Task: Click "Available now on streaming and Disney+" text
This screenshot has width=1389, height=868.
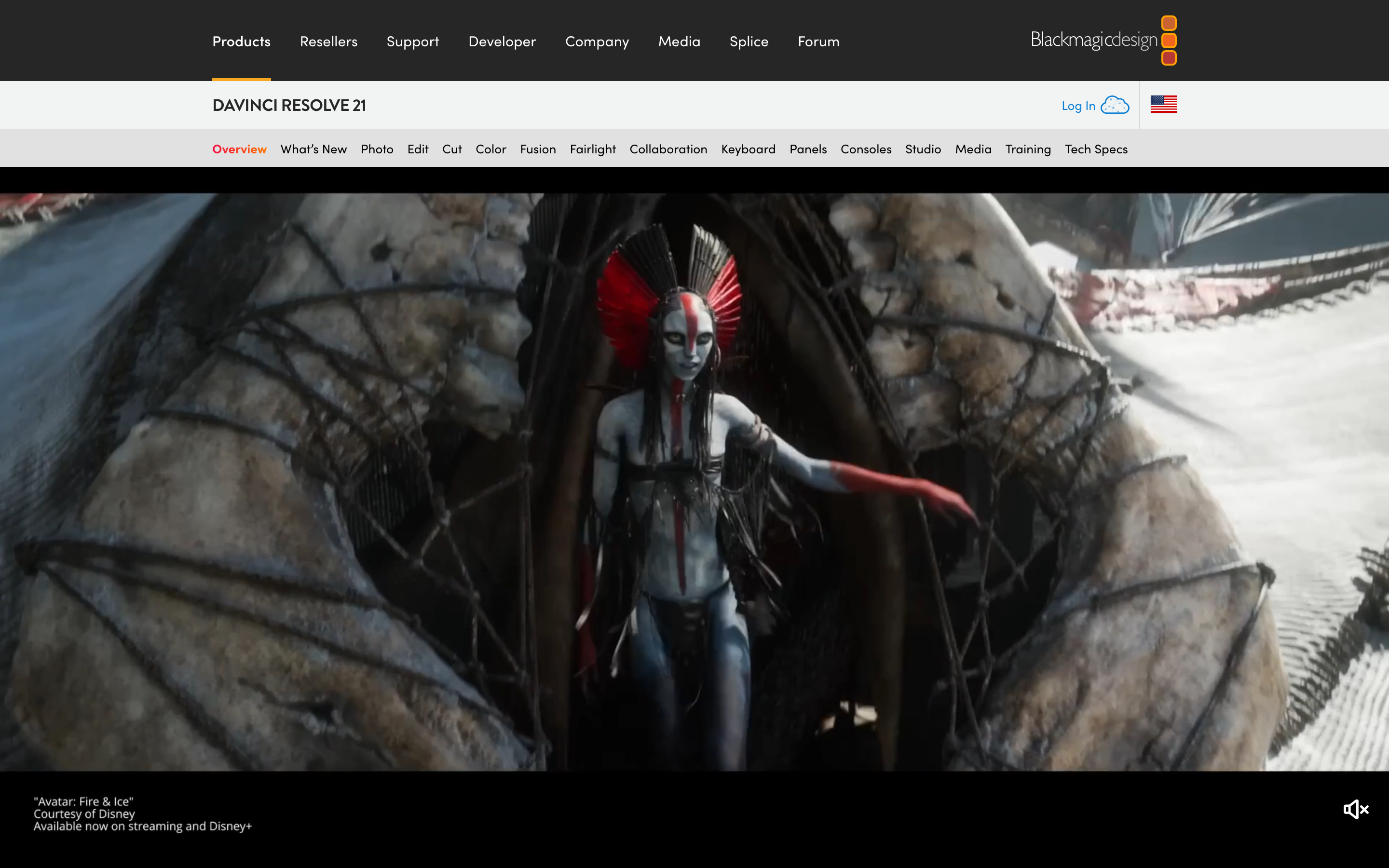Action: tap(142, 826)
